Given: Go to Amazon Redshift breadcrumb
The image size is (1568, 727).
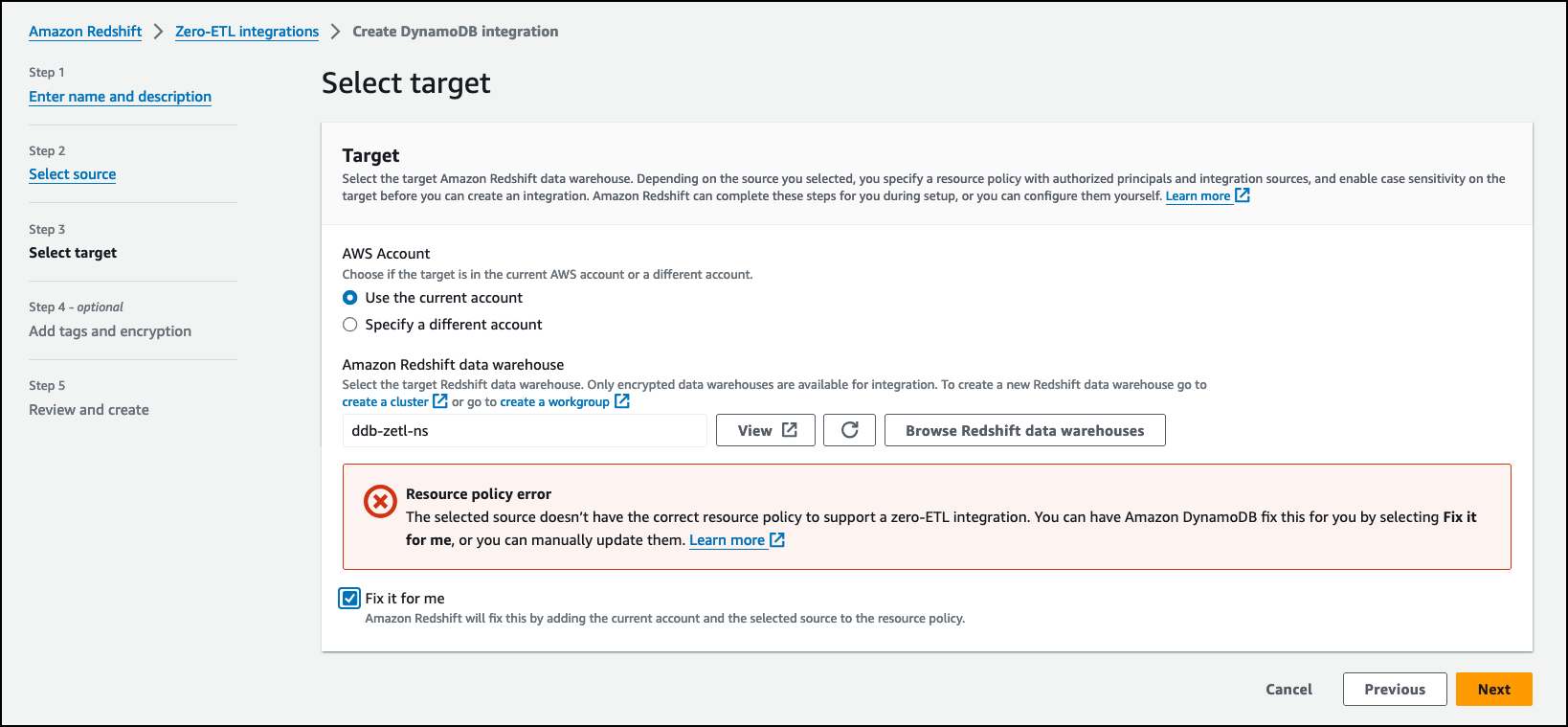Looking at the screenshot, I should pos(85,32).
